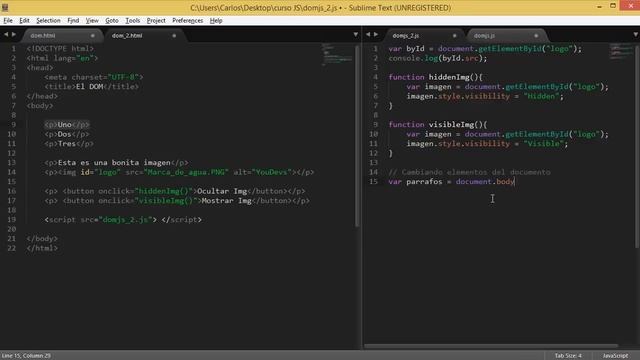
Task: Click the Mostrar Img button line
Action: 177,201
